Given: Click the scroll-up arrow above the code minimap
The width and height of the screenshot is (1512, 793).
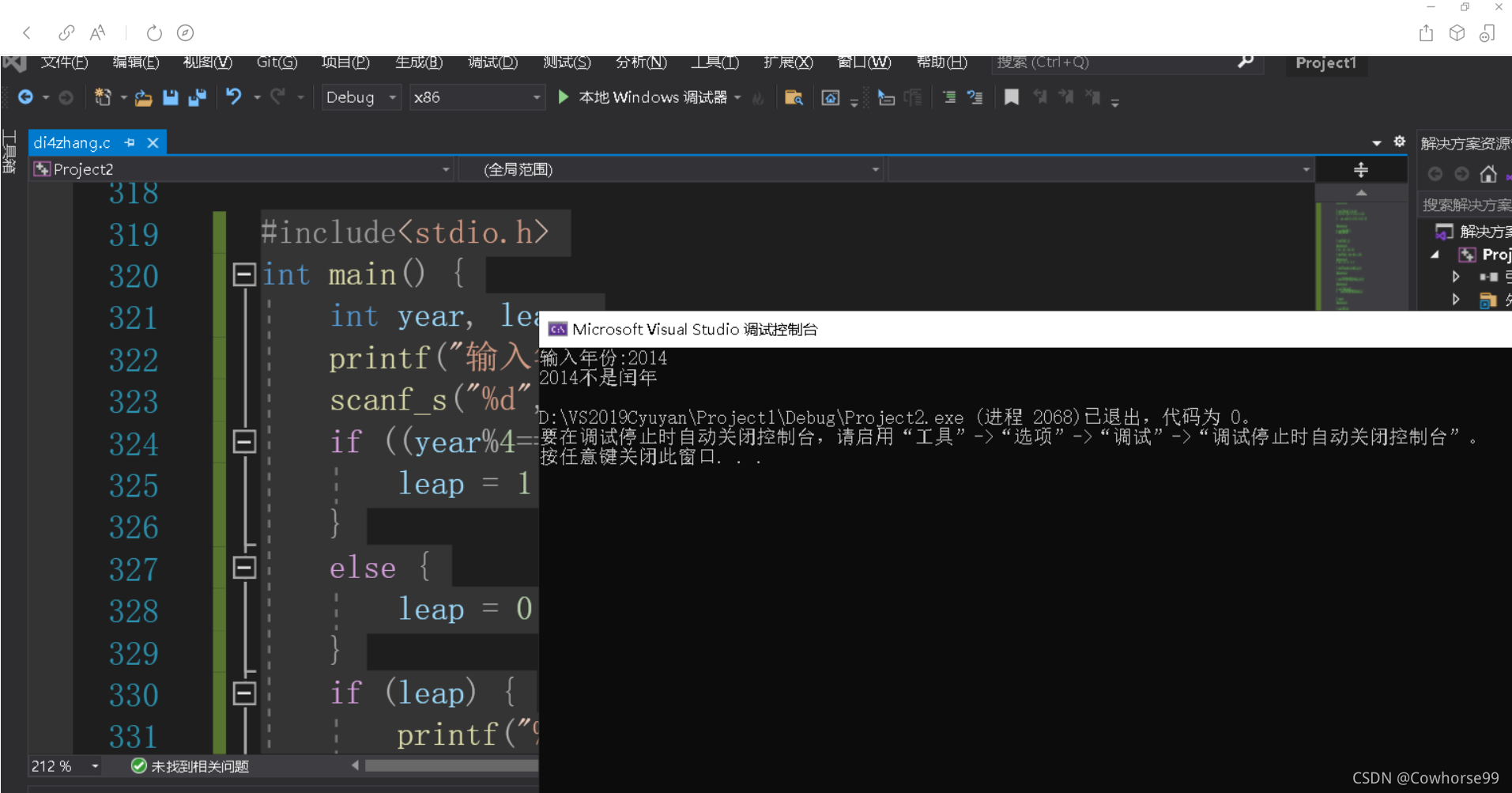Looking at the screenshot, I should coord(1361,193).
